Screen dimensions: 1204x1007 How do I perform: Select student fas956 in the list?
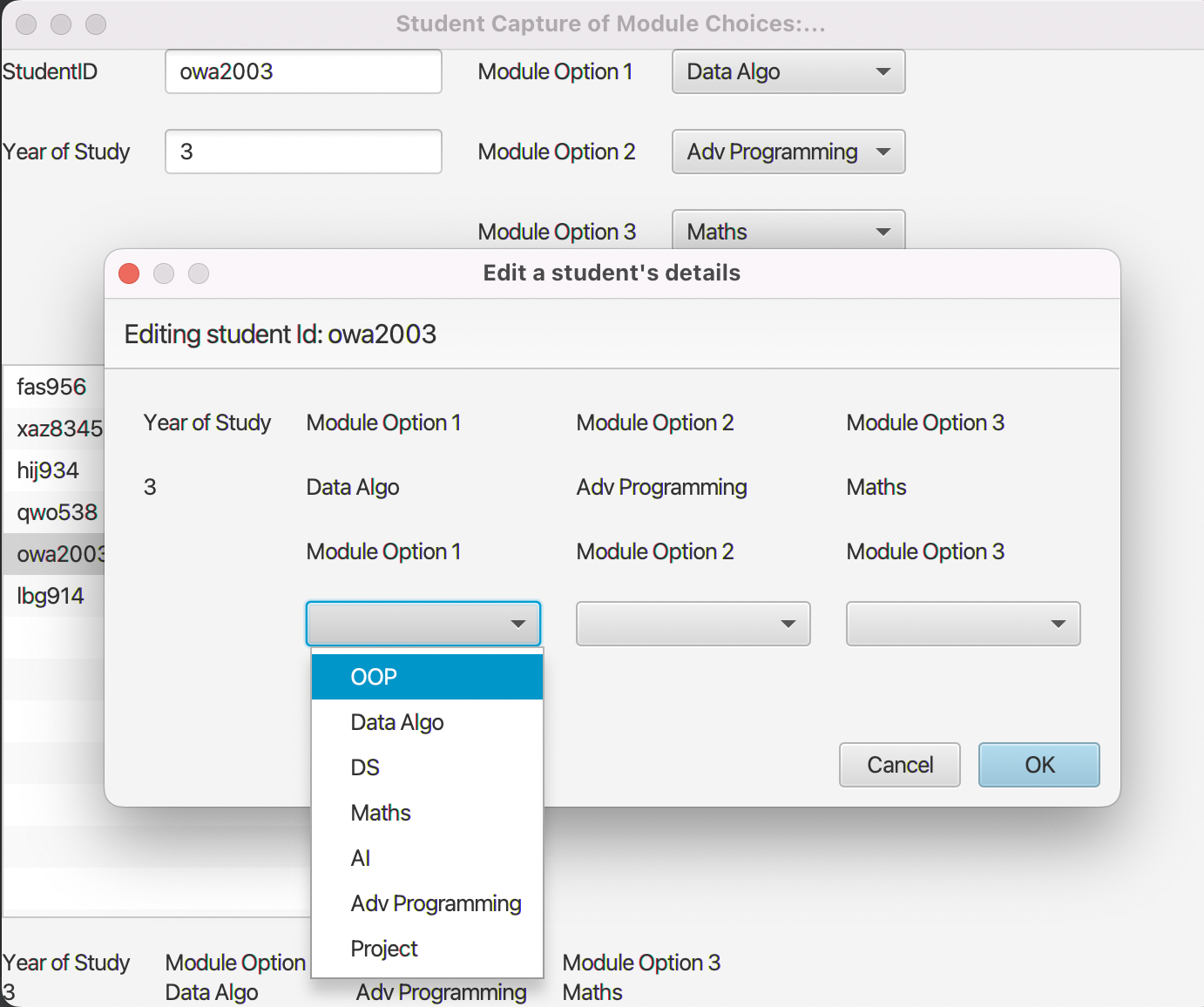(51, 387)
